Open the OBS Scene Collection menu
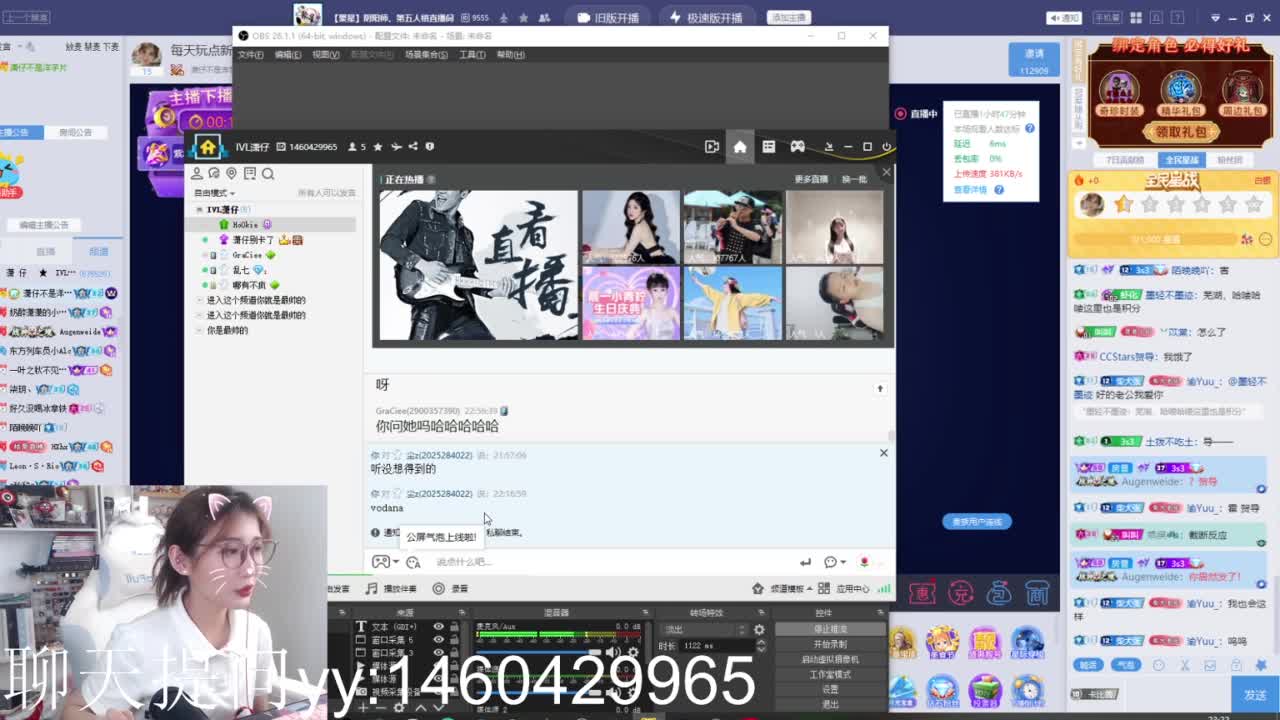 click(426, 54)
